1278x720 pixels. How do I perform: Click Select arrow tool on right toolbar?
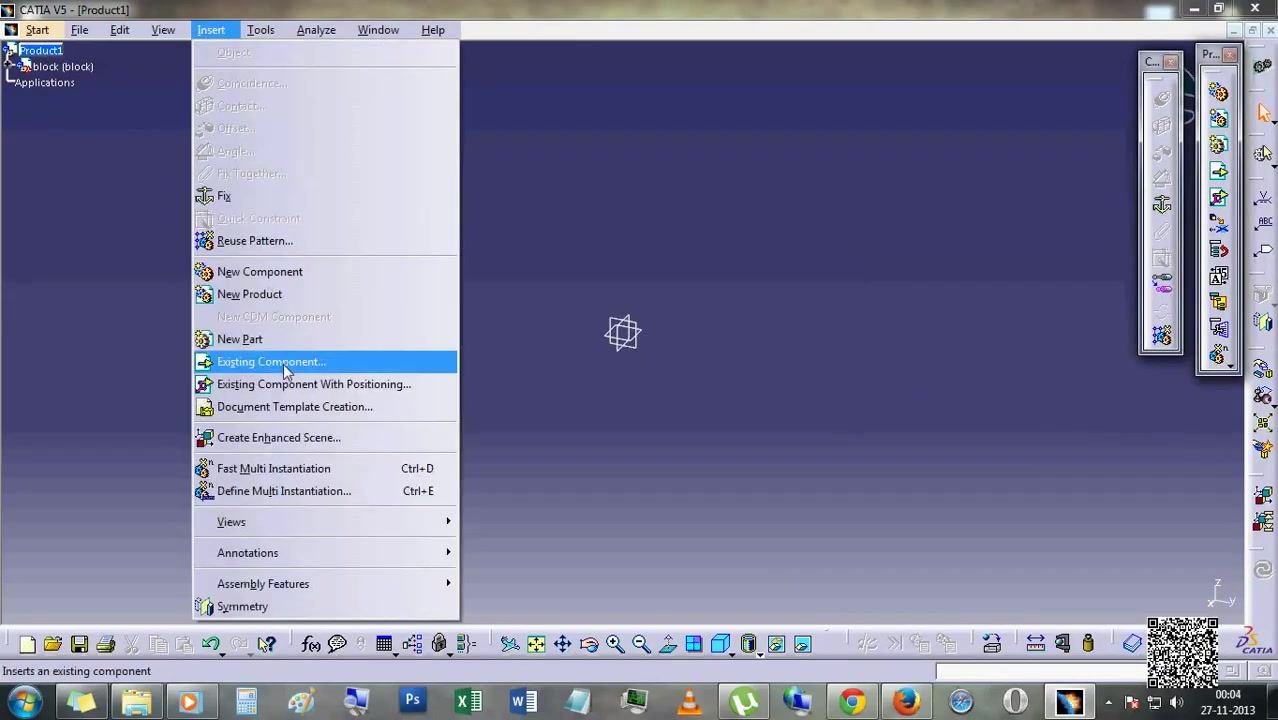tap(1264, 113)
